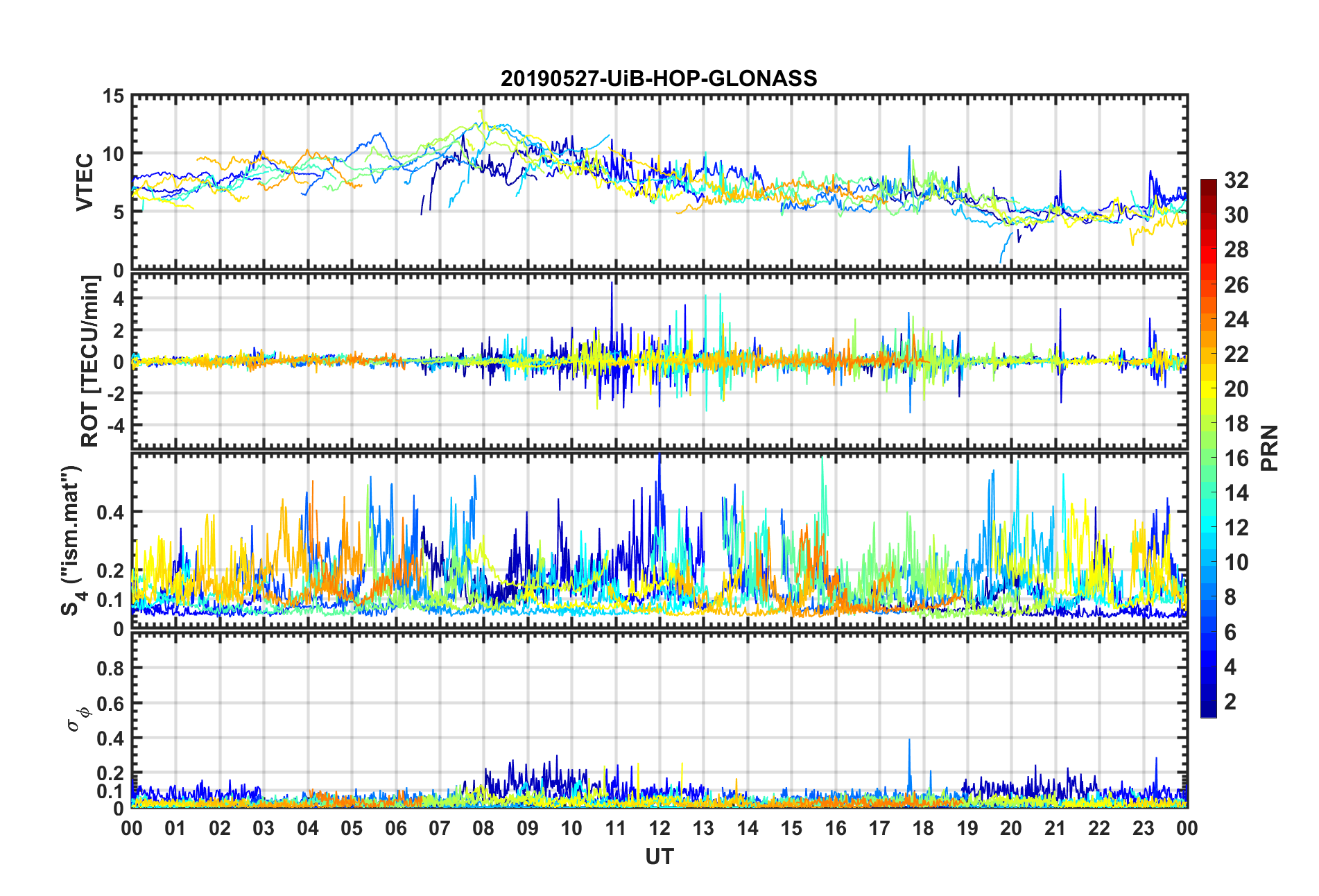Click the S4 axis tick label 0.4
The image size is (1319, 896).
tap(110, 512)
